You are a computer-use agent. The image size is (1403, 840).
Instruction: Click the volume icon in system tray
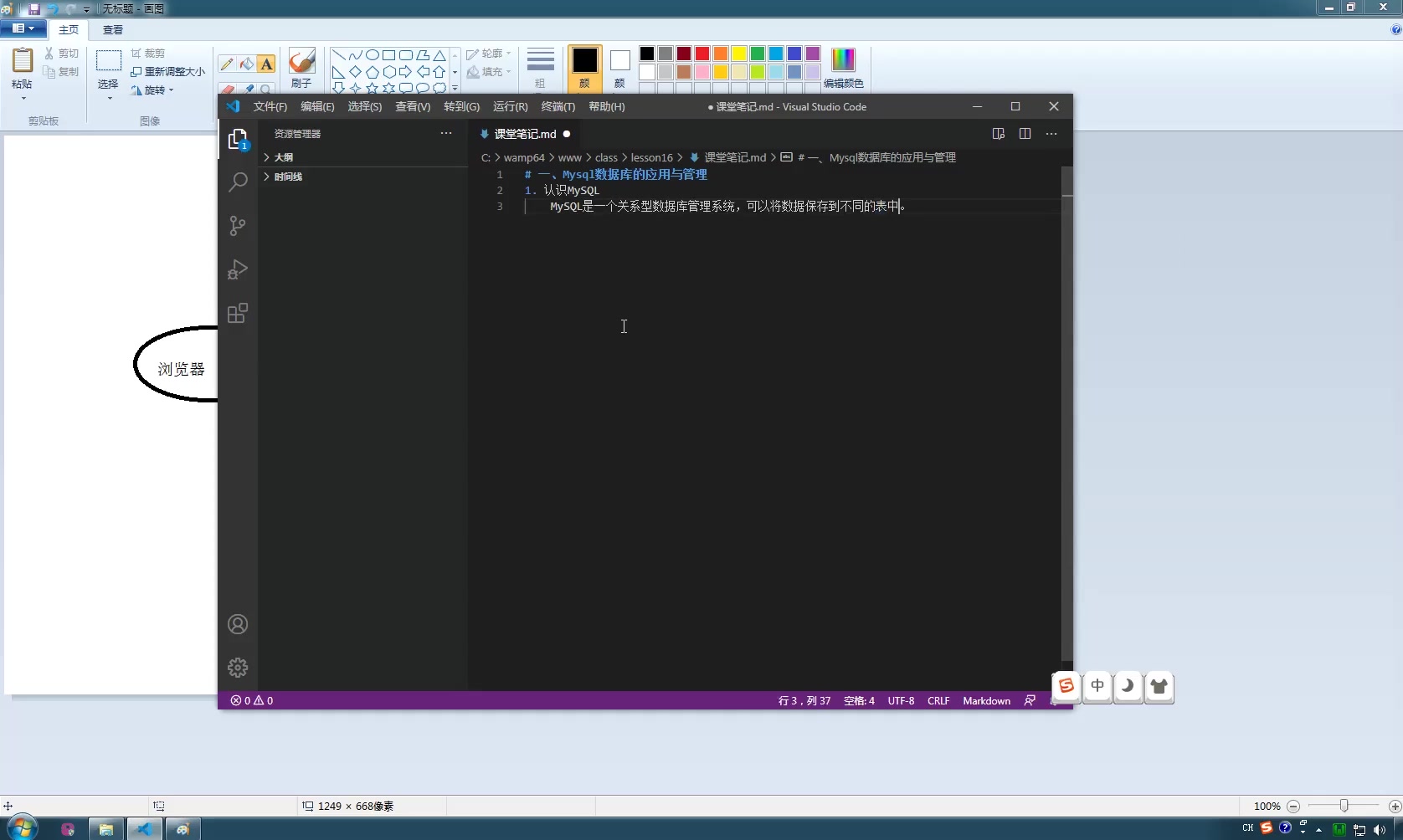click(x=1379, y=830)
